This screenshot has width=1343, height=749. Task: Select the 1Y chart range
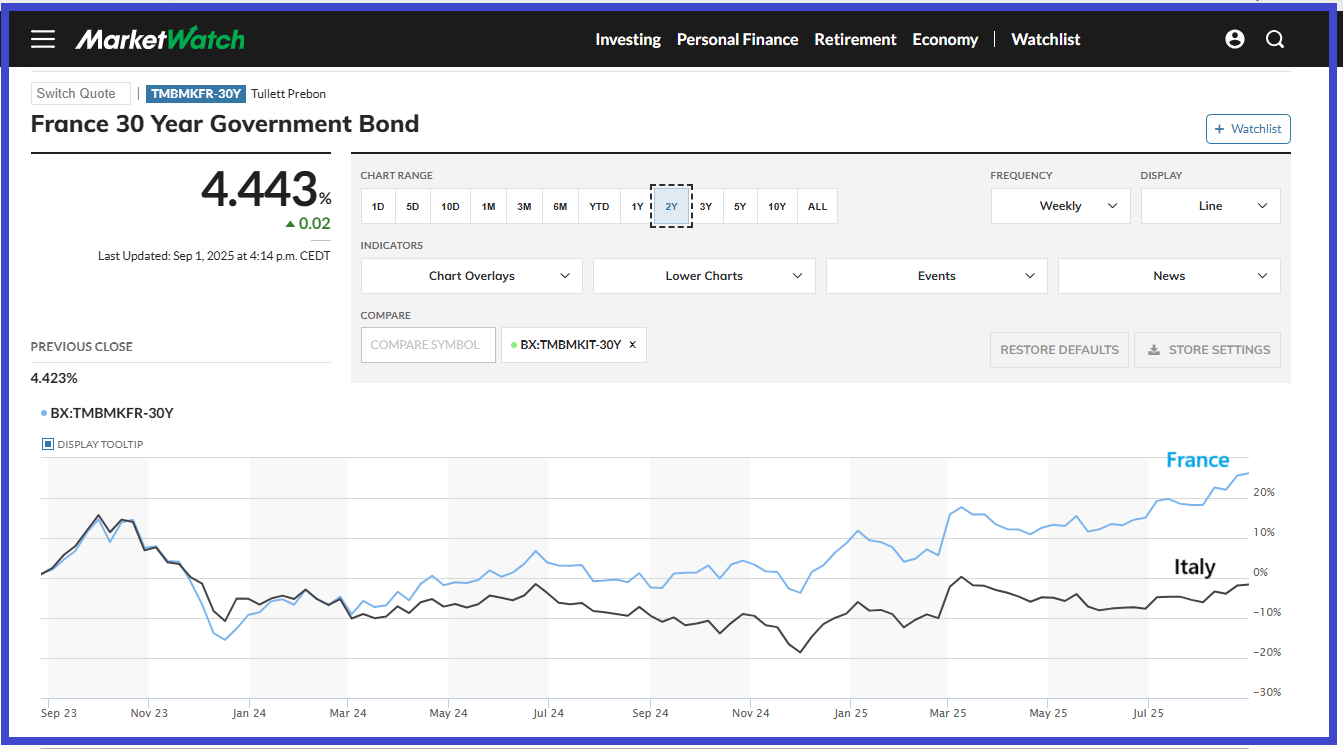pos(637,206)
